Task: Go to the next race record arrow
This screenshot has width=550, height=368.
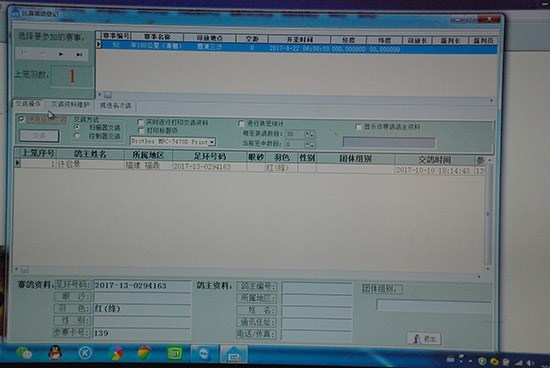Action: [x=61, y=54]
